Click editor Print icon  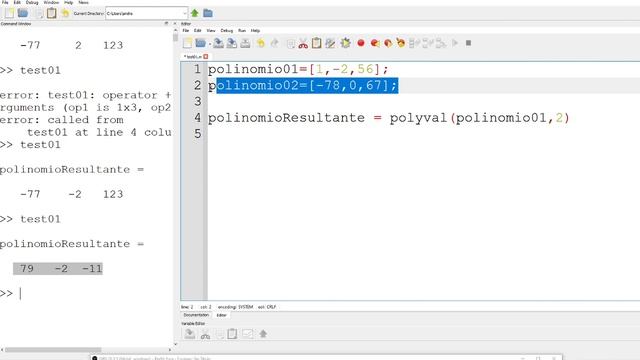[245, 43]
